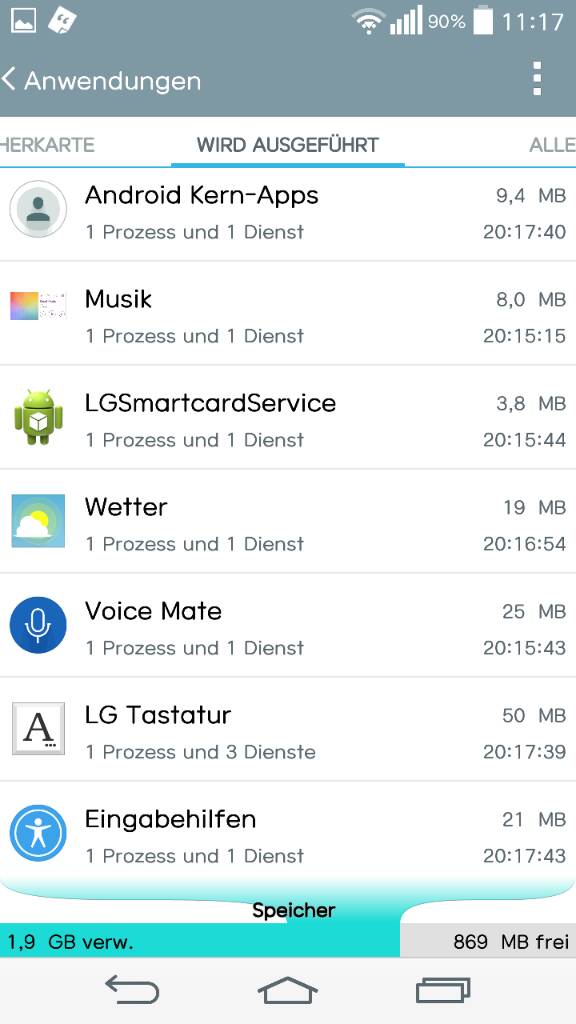576x1024 pixels.
Task: Tap the Android Kern-Apps contact icon
Action: [x=38, y=209]
